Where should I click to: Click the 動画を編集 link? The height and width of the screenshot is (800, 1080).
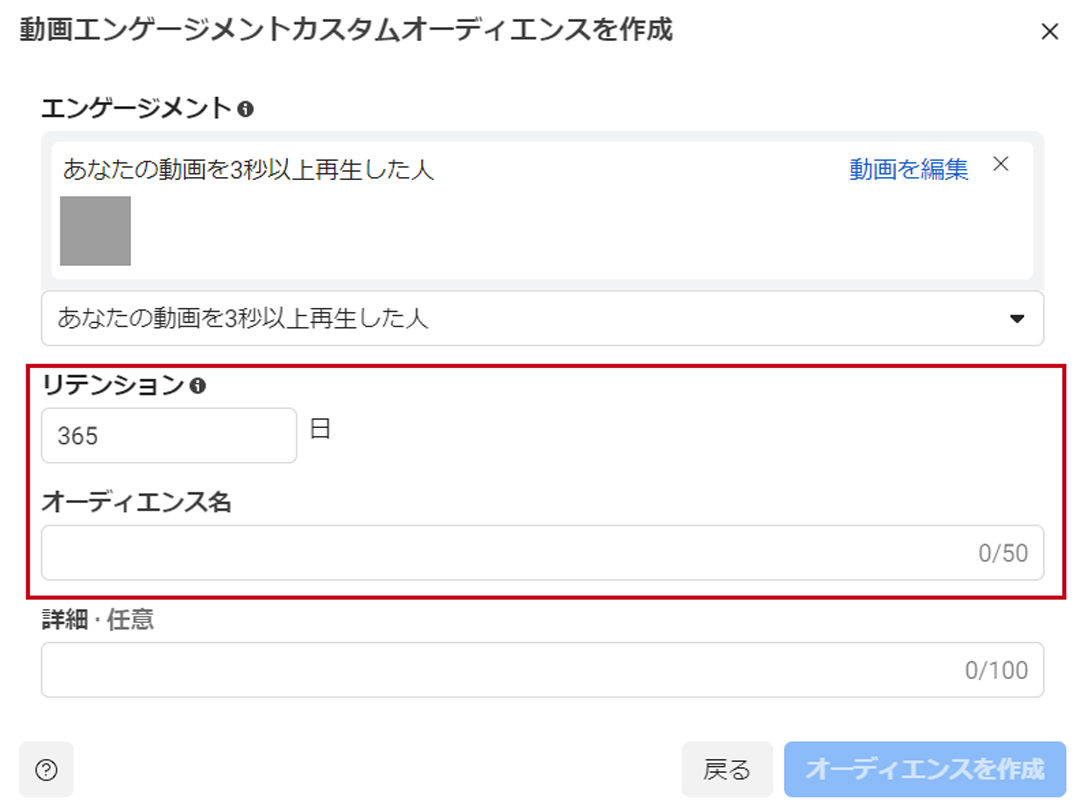[908, 169]
